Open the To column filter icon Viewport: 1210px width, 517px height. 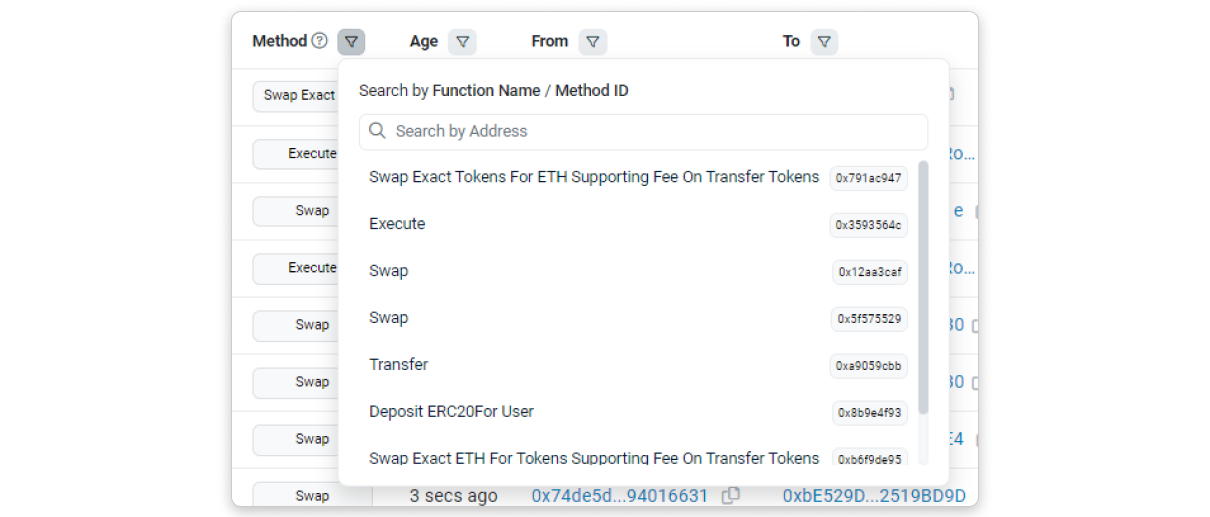[x=824, y=42]
